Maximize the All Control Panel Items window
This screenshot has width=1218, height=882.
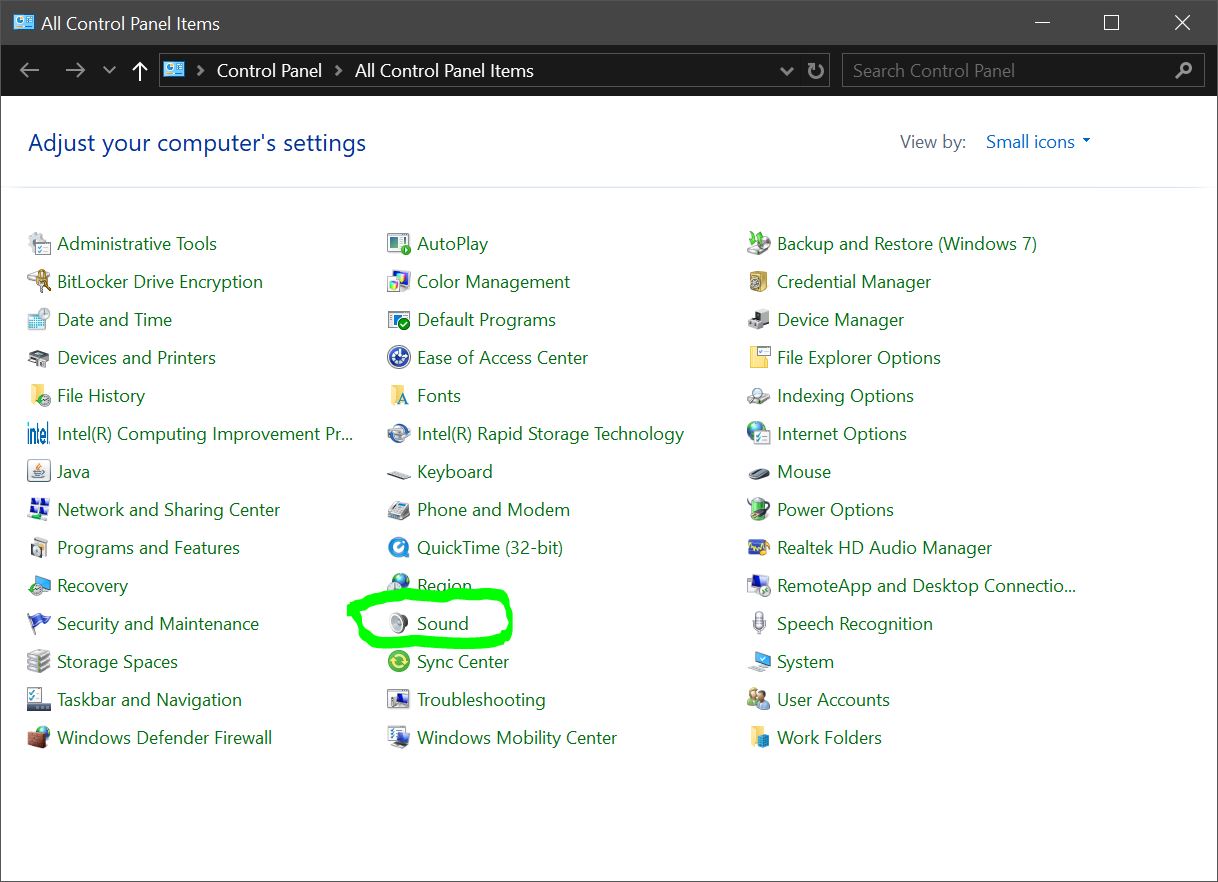[1111, 23]
